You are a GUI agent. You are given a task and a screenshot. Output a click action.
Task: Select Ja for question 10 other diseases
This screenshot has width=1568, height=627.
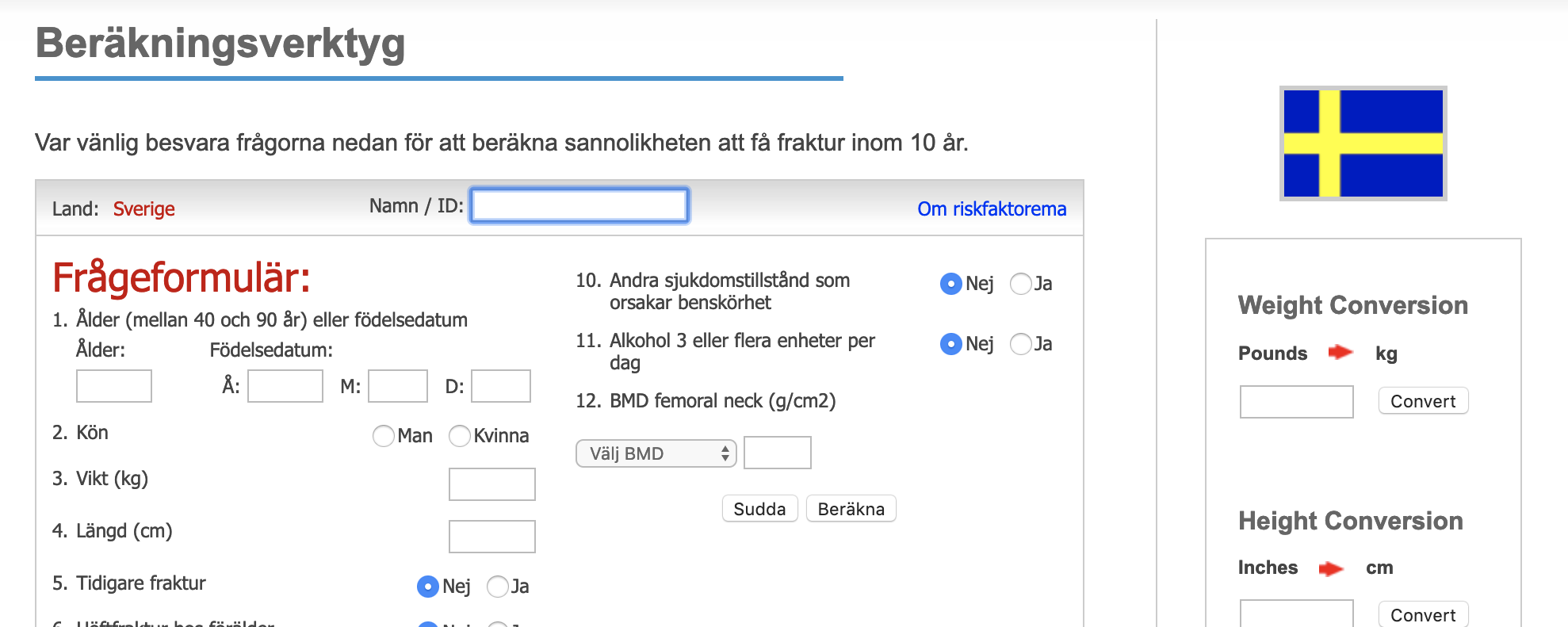pos(1021,284)
